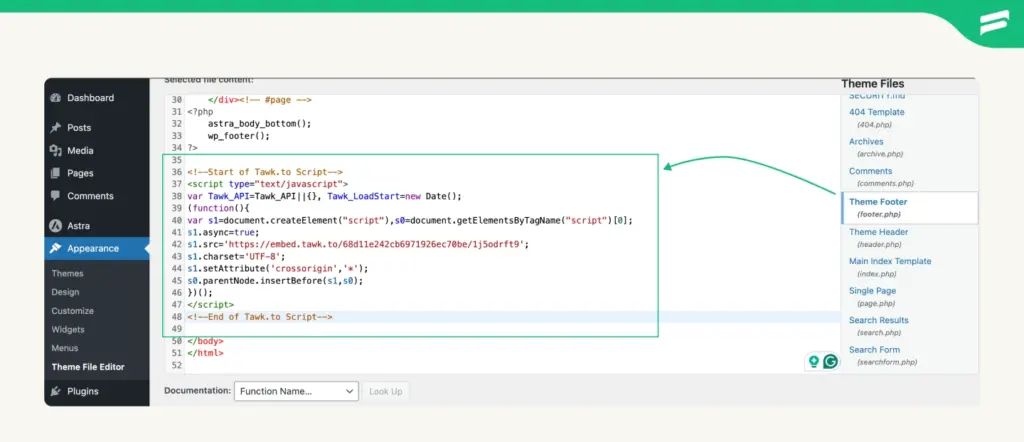The width and height of the screenshot is (1024, 442).
Task: Open the Function Name dropdown
Action: coord(296,392)
